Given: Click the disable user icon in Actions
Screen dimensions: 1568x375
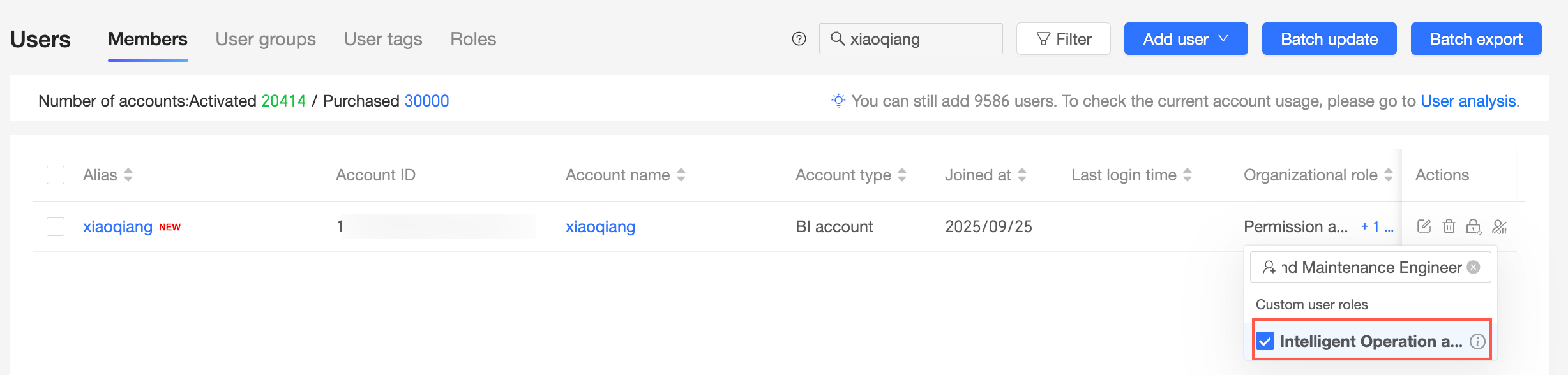Looking at the screenshot, I should point(1499,226).
